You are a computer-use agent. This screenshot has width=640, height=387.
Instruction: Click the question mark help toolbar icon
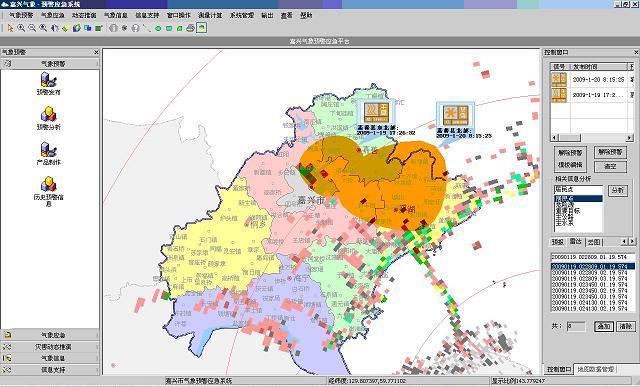tap(136, 28)
